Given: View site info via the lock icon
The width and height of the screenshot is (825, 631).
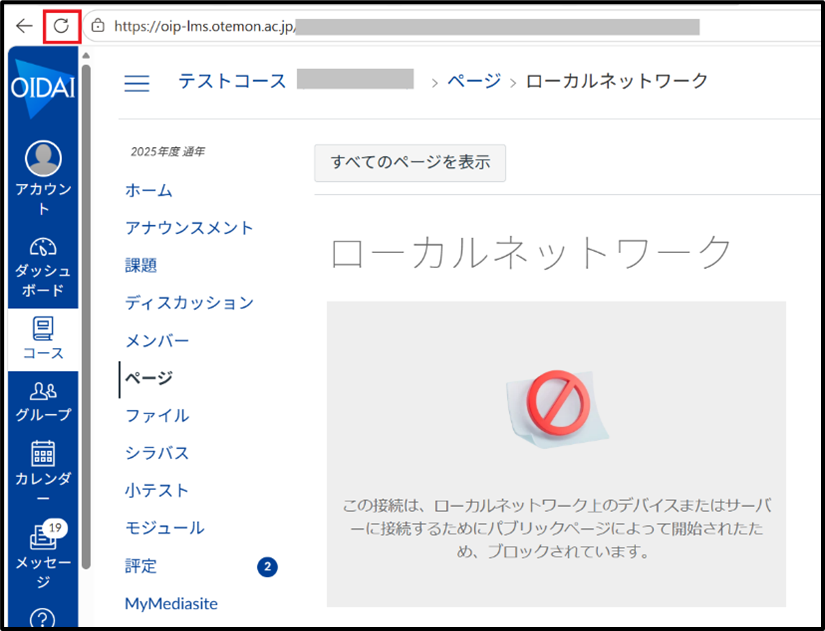Looking at the screenshot, I should (98, 26).
